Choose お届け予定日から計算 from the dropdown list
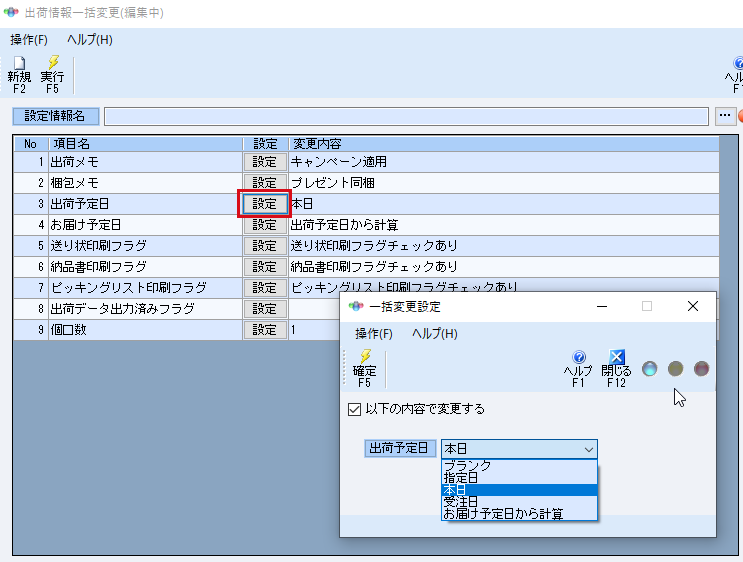Viewport: 743px width, 562px height. 519,514
